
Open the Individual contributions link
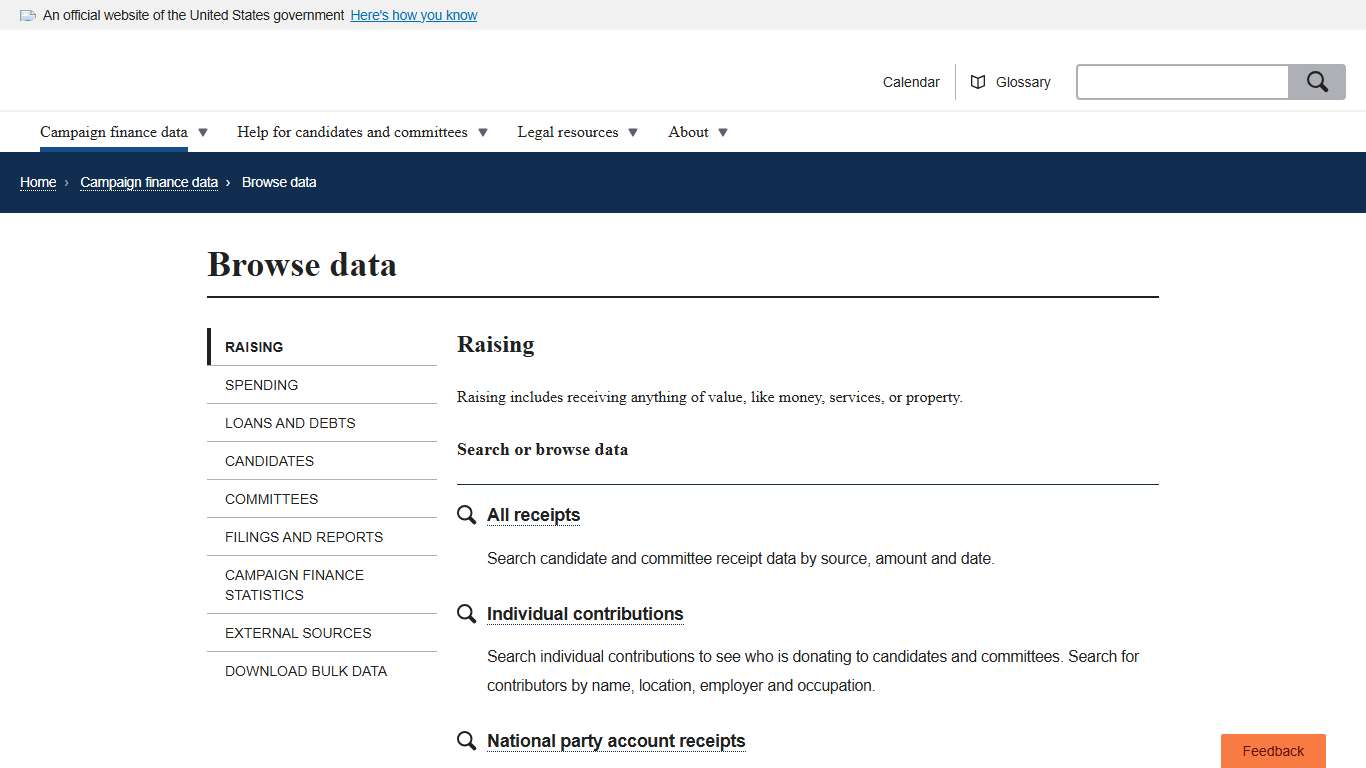point(584,614)
